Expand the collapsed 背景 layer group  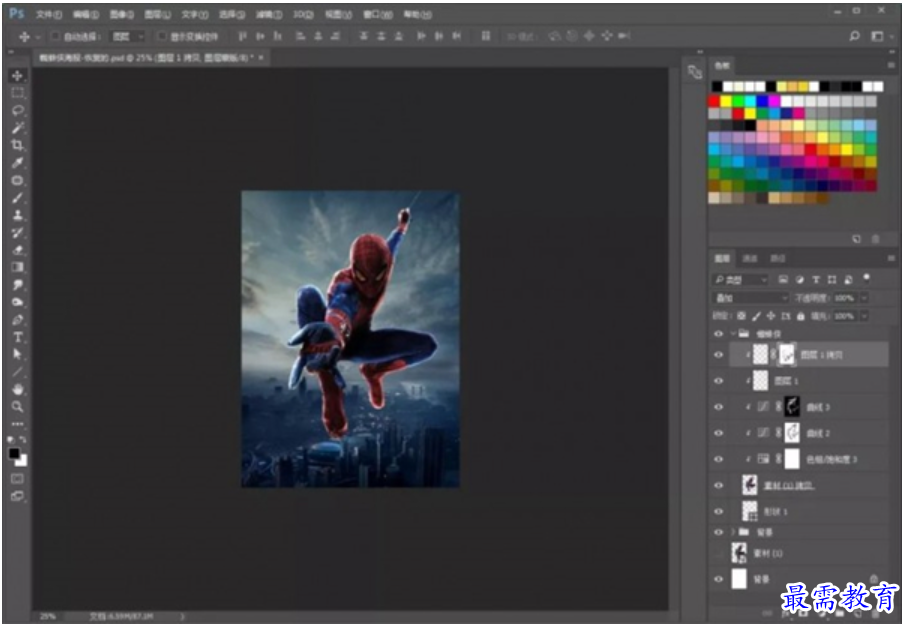(733, 531)
